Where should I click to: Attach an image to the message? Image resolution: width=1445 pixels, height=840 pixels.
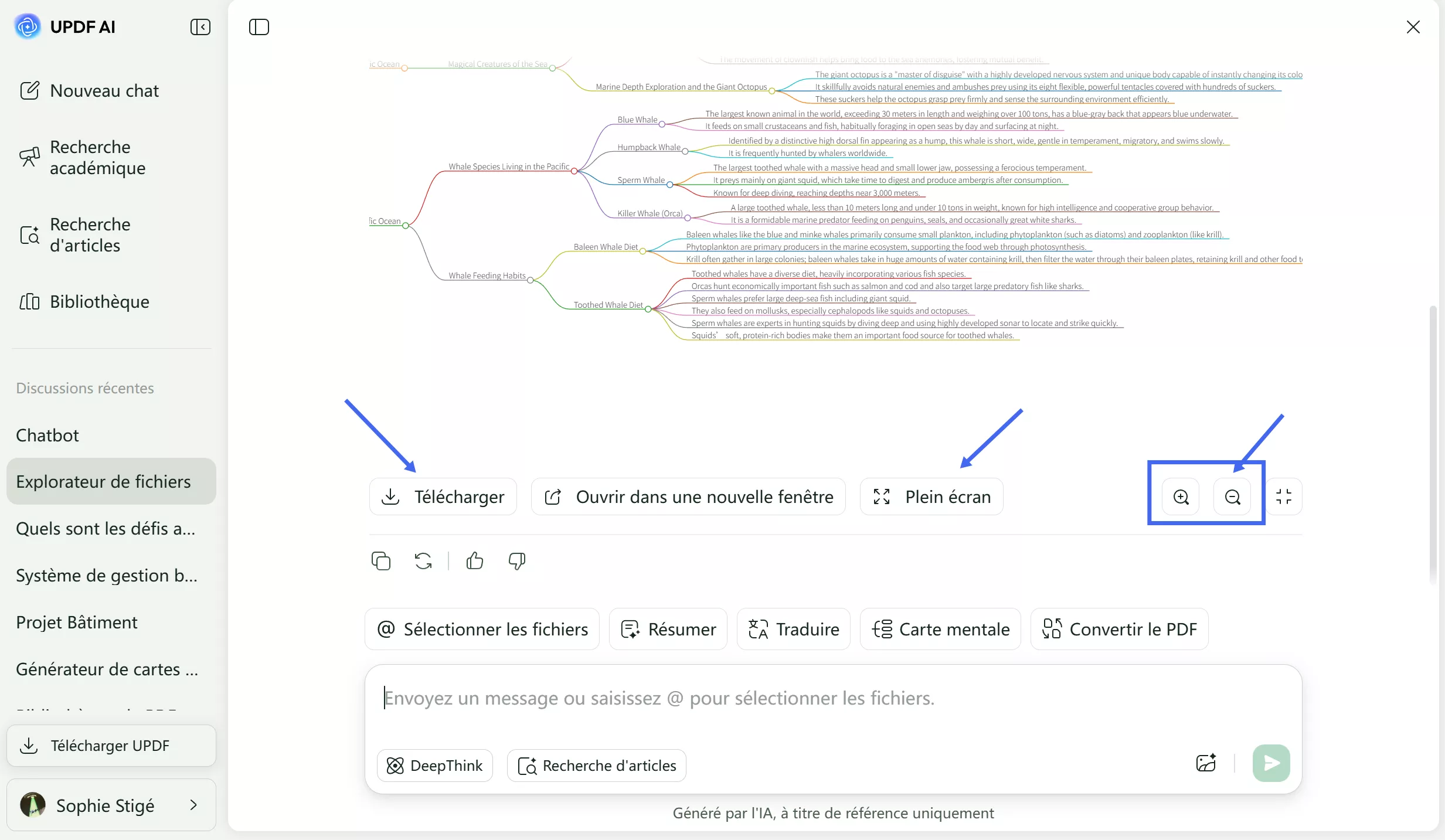[x=1205, y=763]
